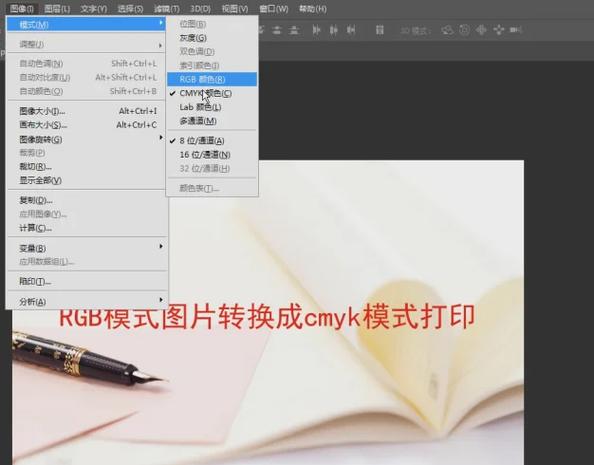The image size is (594, 465).
Task: Click the auto-align layers icon
Action: pyautogui.click(x=380, y=30)
